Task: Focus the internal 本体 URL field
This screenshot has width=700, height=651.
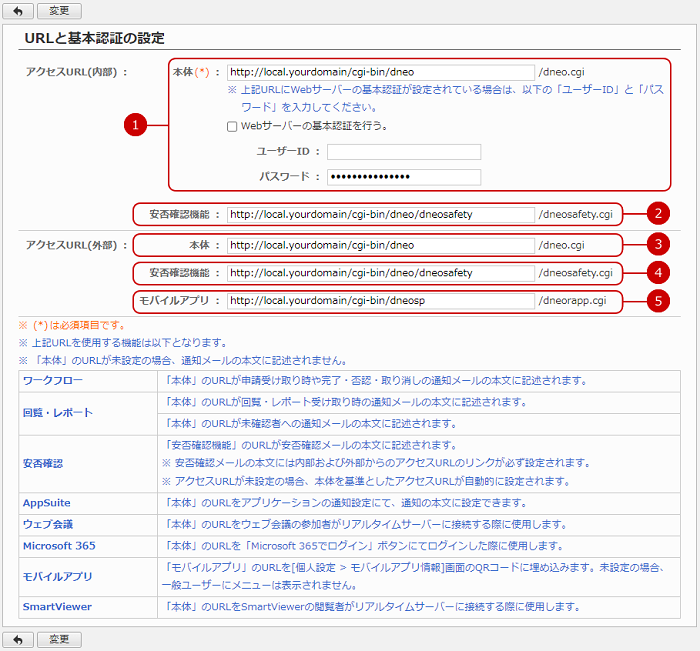Action: 380,72
